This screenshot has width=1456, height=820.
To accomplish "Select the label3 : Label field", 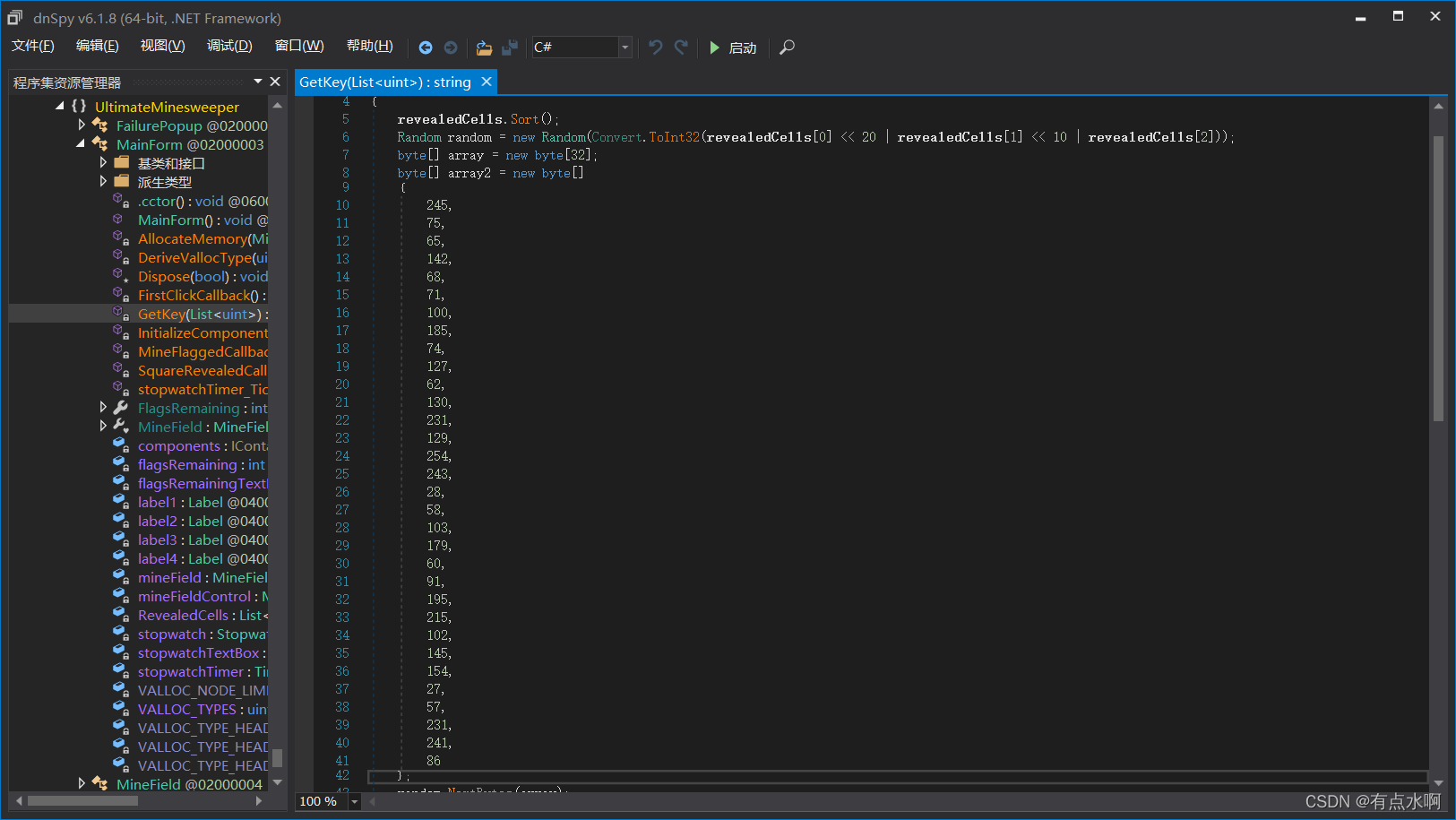I will click(202, 539).
